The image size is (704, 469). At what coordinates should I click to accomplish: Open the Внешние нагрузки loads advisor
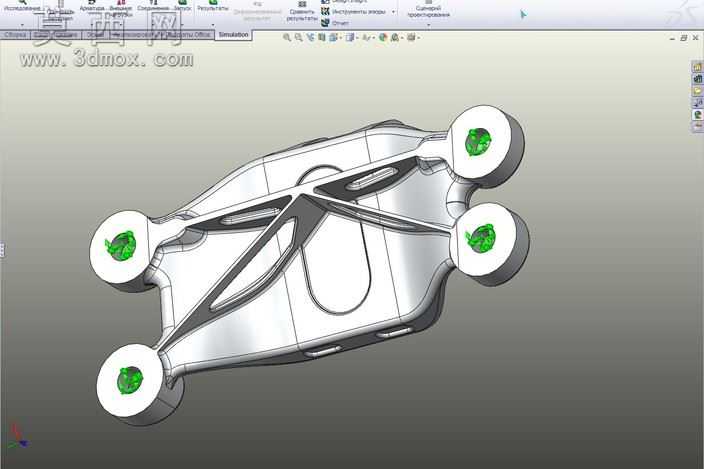(x=121, y=8)
